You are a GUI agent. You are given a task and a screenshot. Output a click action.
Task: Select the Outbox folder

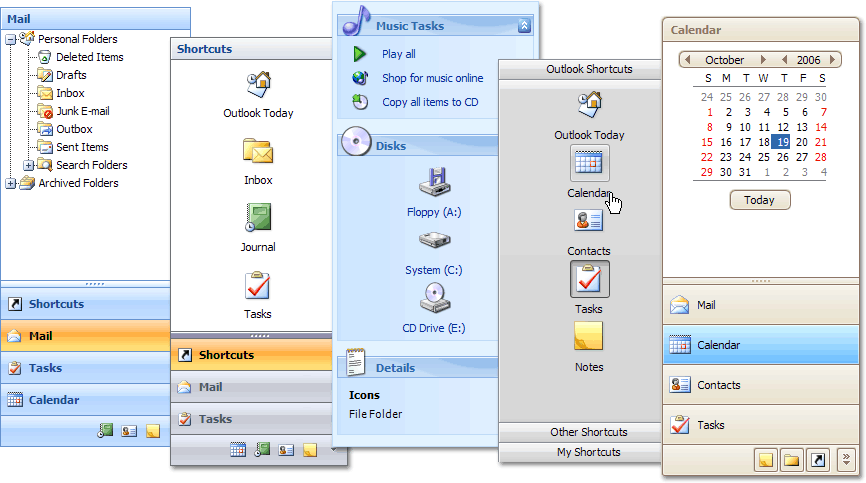click(74, 129)
